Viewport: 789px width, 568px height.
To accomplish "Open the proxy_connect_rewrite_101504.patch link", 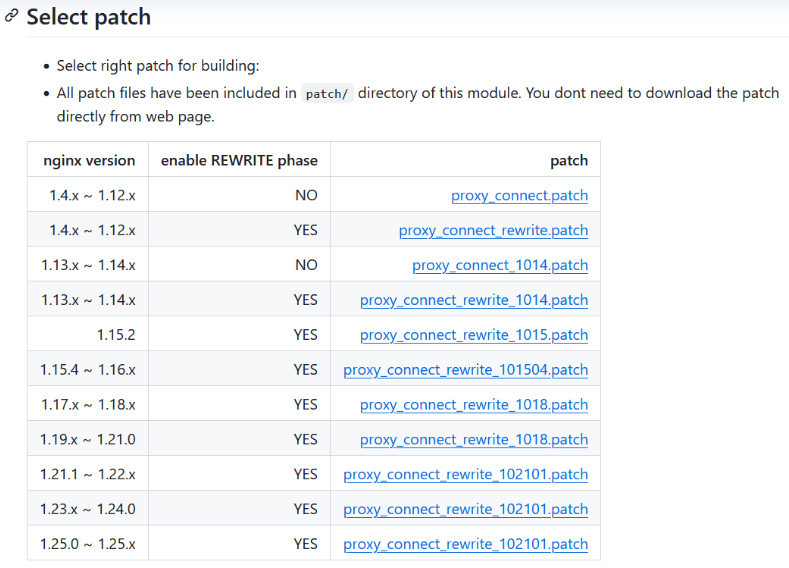I will (x=465, y=370).
